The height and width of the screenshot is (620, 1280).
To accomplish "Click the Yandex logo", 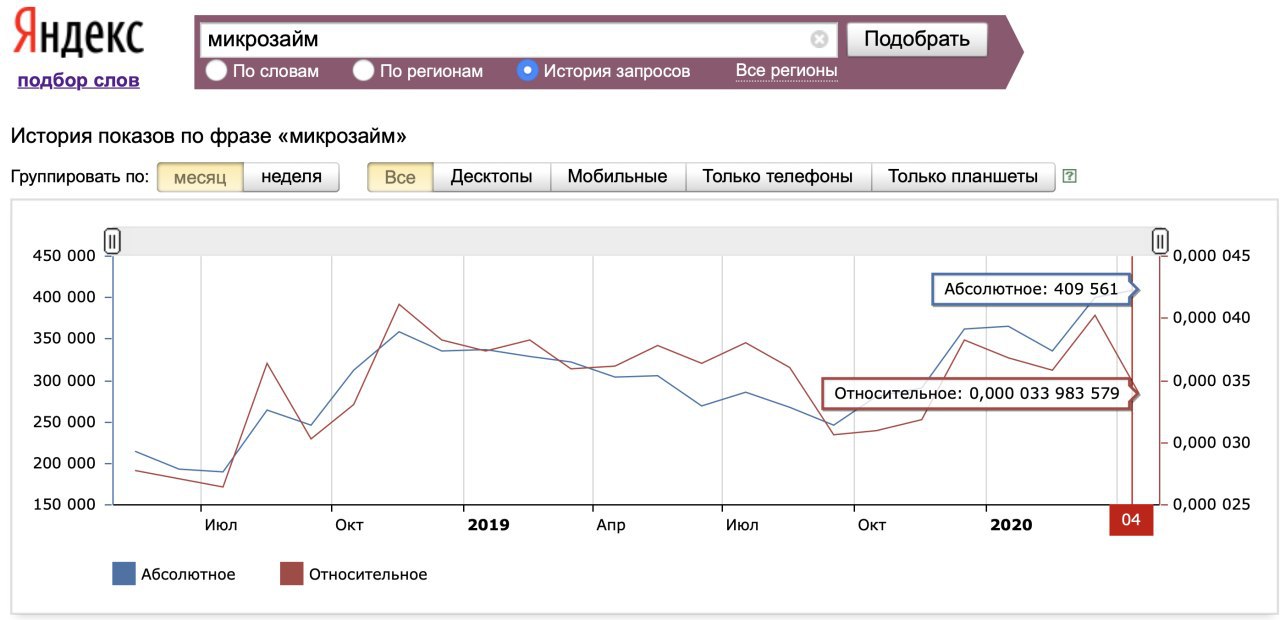I will click(x=78, y=34).
